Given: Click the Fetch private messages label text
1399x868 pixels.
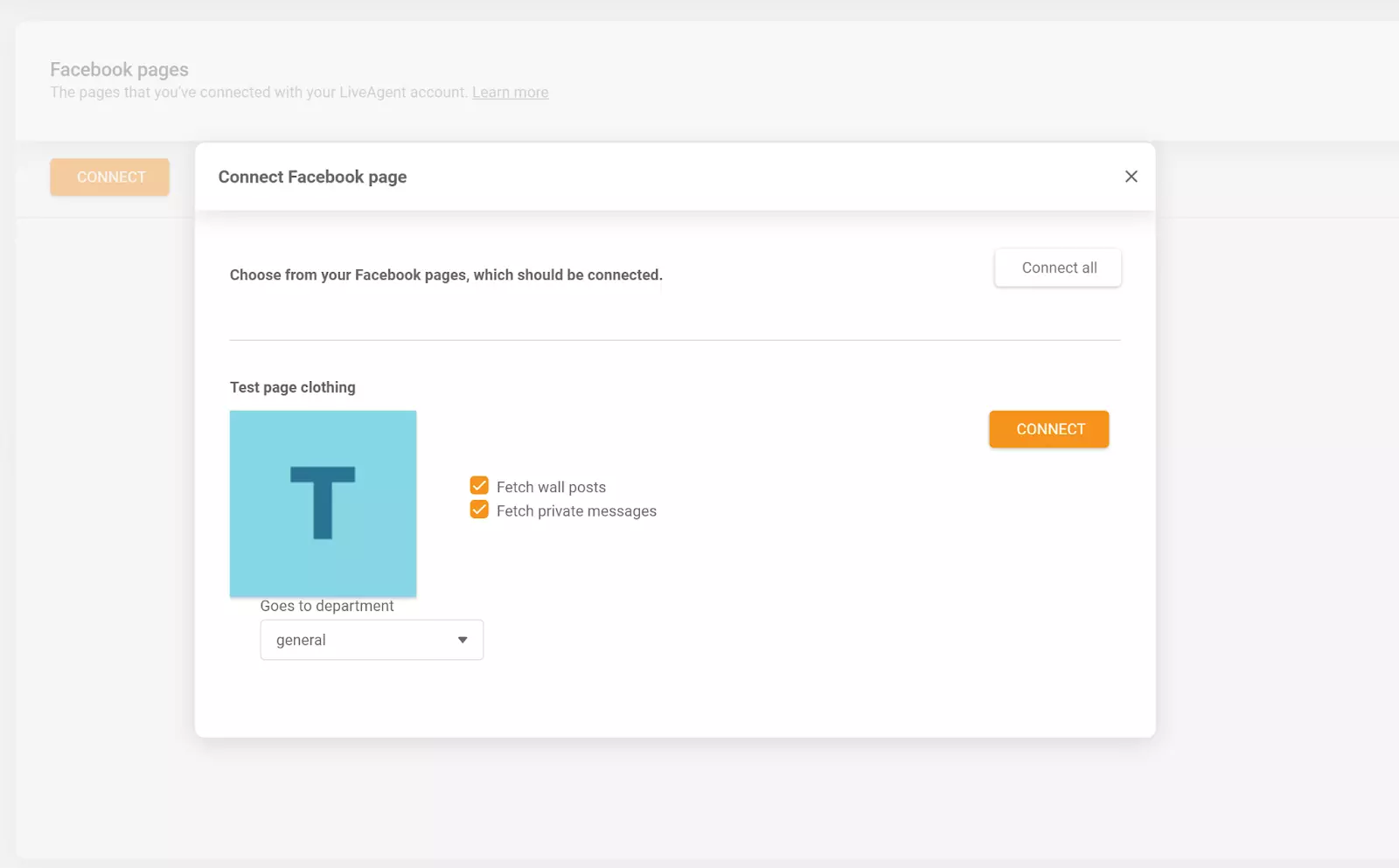Looking at the screenshot, I should (x=576, y=510).
